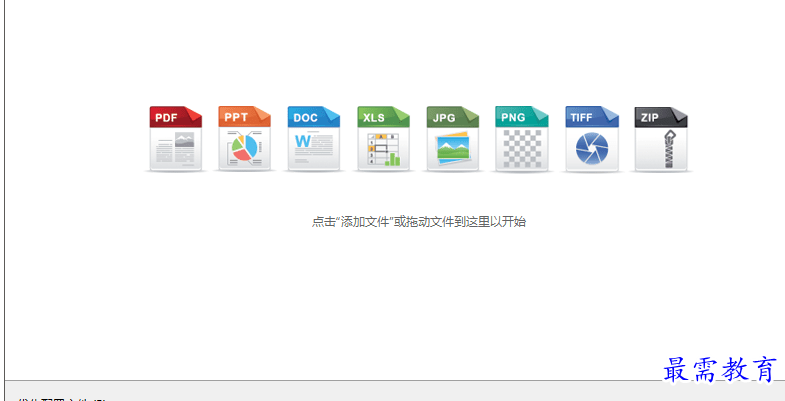Image resolution: width=785 pixels, height=401 pixels.
Task: Click the text '点击“添加文件”或拖动文件到这里以开始'
Action: point(419,222)
